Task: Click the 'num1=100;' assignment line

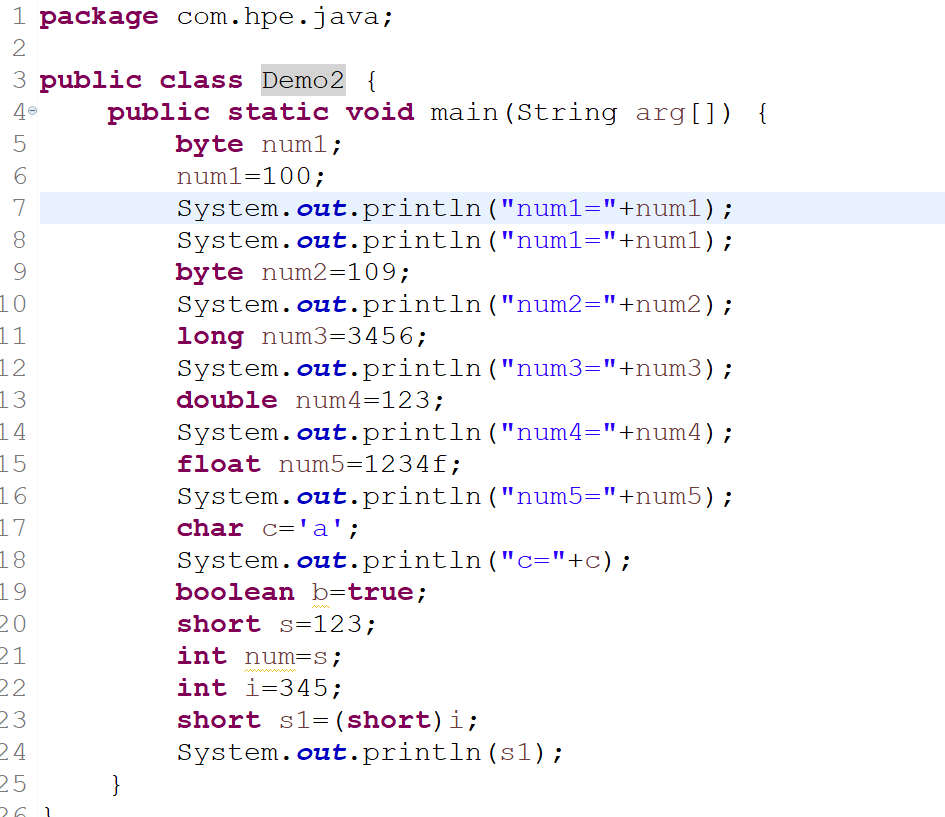Action: pyautogui.click(x=251, y=177)
